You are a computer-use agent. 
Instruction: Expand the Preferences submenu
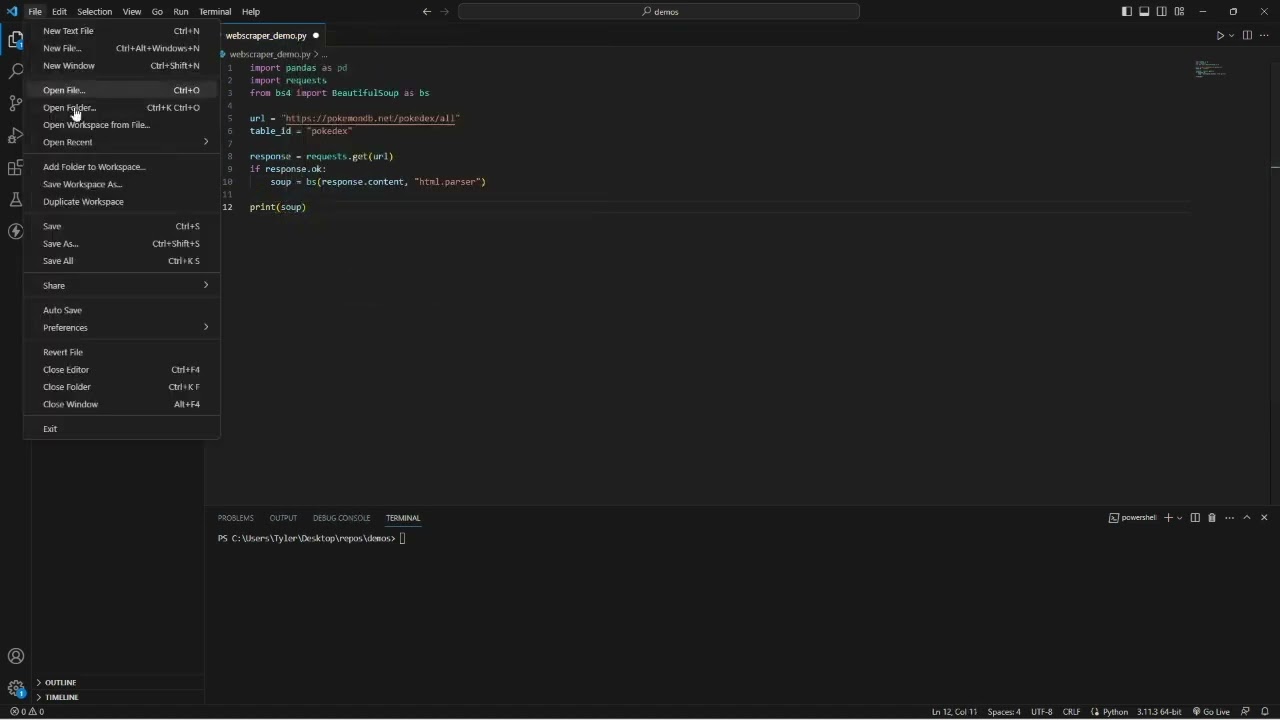click(x=121, y=328)
